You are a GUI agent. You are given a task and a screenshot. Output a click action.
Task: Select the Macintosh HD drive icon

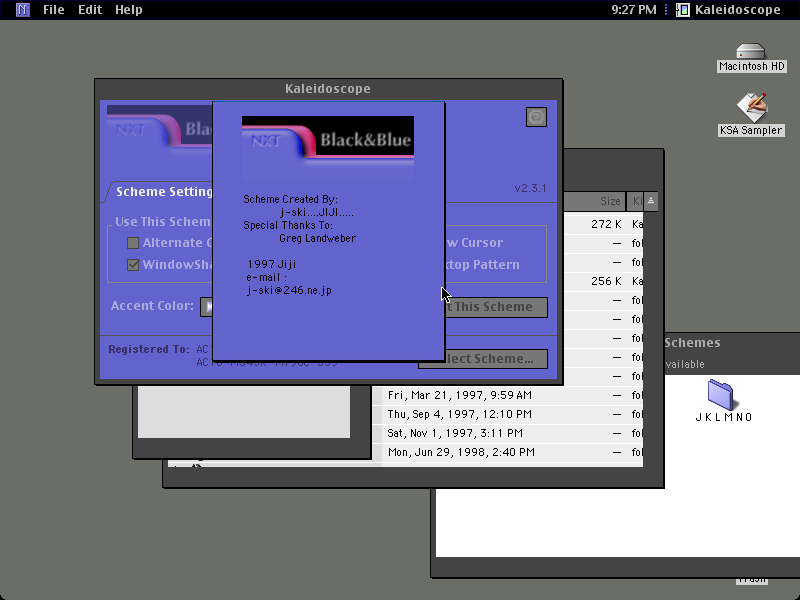point(751,58)
